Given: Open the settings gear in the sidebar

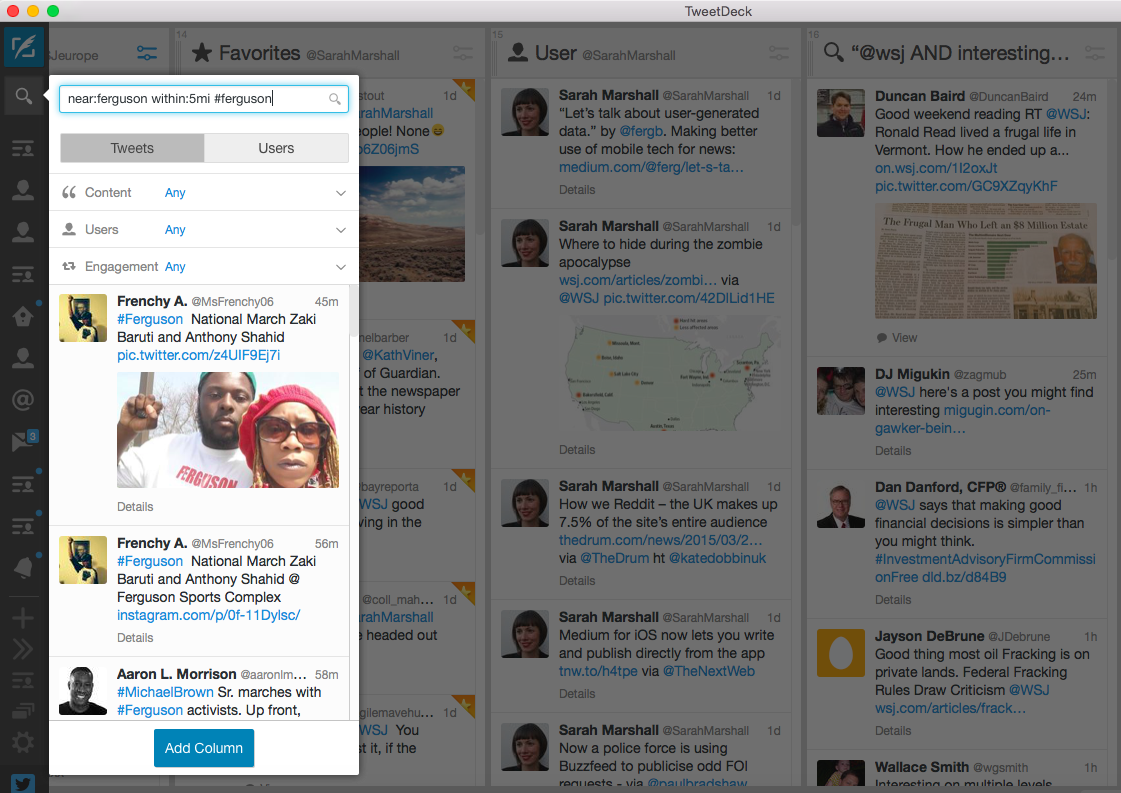Looking at the screenshot, I should [23, 742].
